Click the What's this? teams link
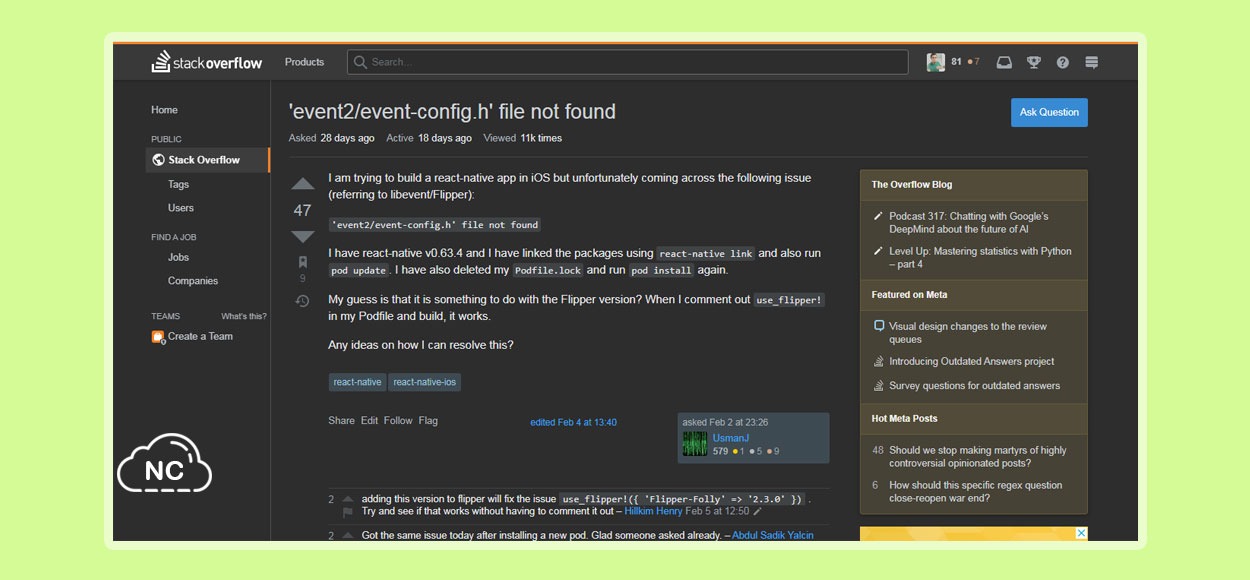Image resolution: width=1250 pixels, height=580 pixels. tap(244, 316)
